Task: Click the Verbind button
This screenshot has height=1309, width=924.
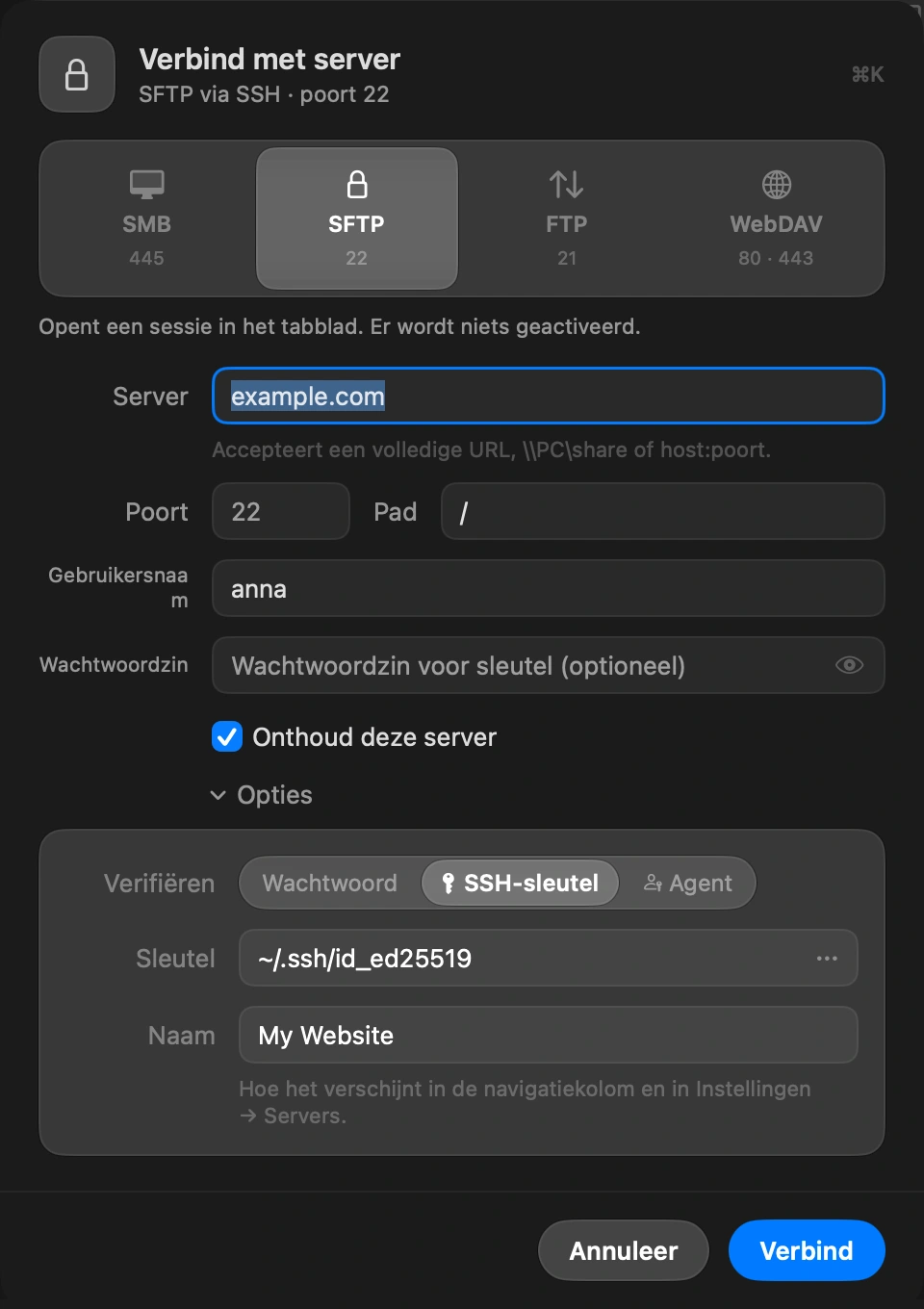Action: (807, 1250)
